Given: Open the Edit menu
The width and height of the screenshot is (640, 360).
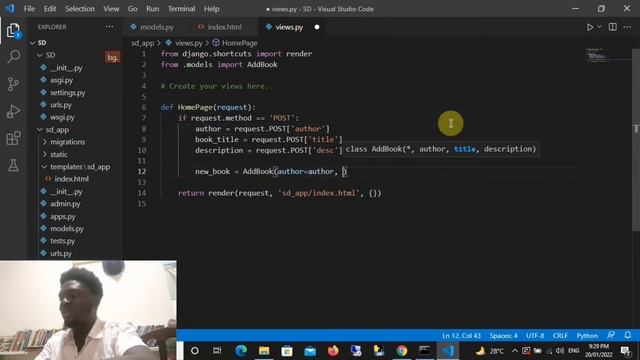Looking at the screenshot, I should 50,9.
